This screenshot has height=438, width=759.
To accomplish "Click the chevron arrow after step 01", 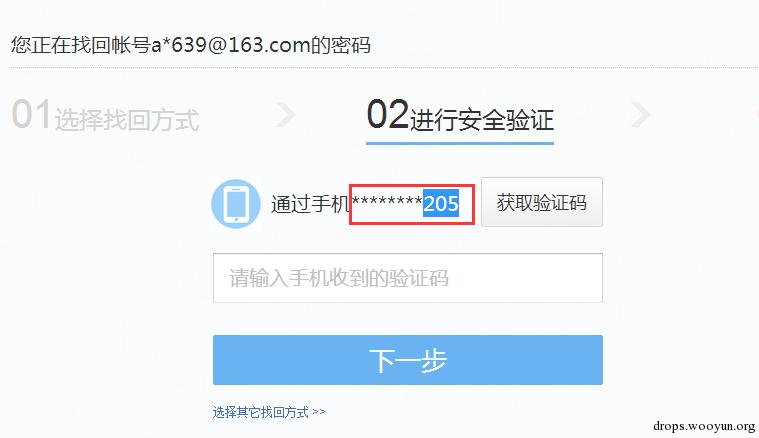I will (x=285, y=115).
